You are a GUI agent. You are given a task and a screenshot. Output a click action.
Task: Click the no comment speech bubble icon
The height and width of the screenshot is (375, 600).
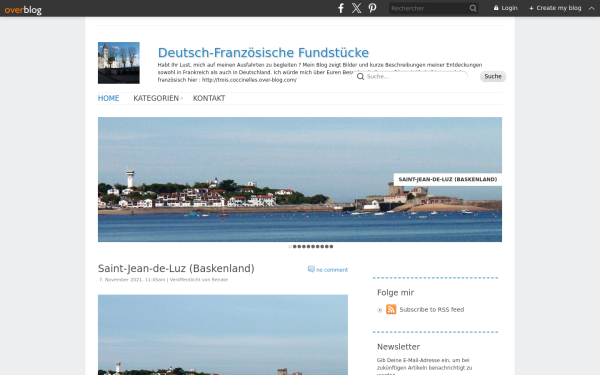[311, 269]
